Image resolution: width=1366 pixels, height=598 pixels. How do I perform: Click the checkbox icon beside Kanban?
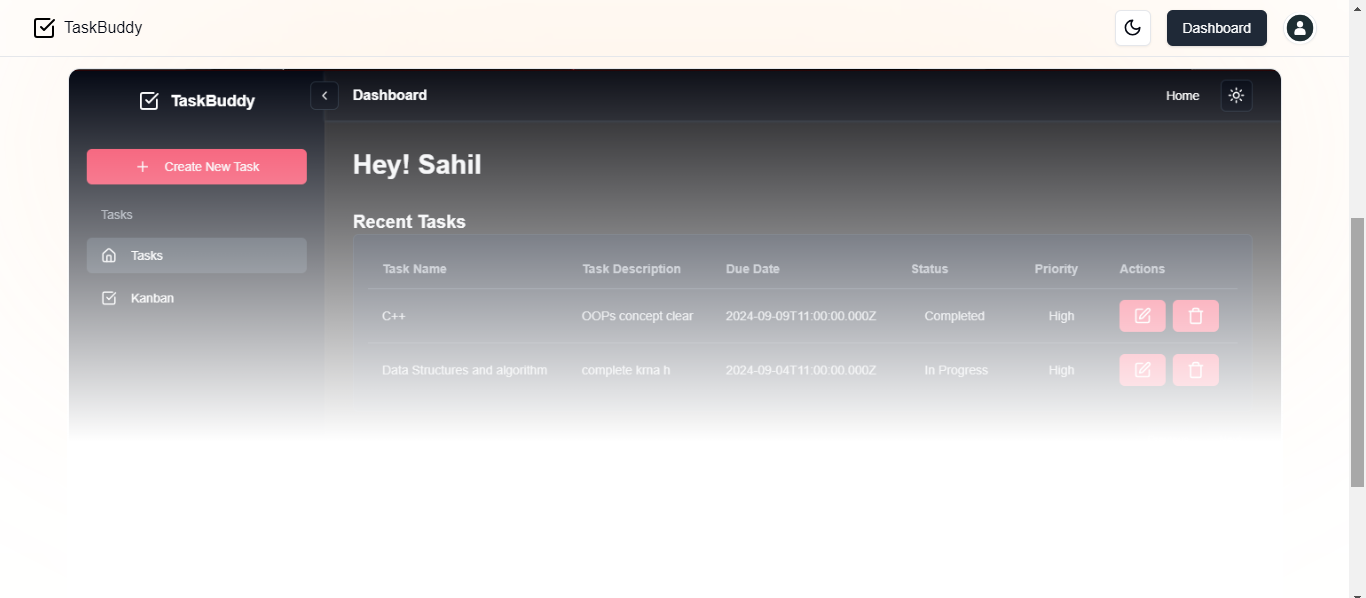[x=109, y=297]
